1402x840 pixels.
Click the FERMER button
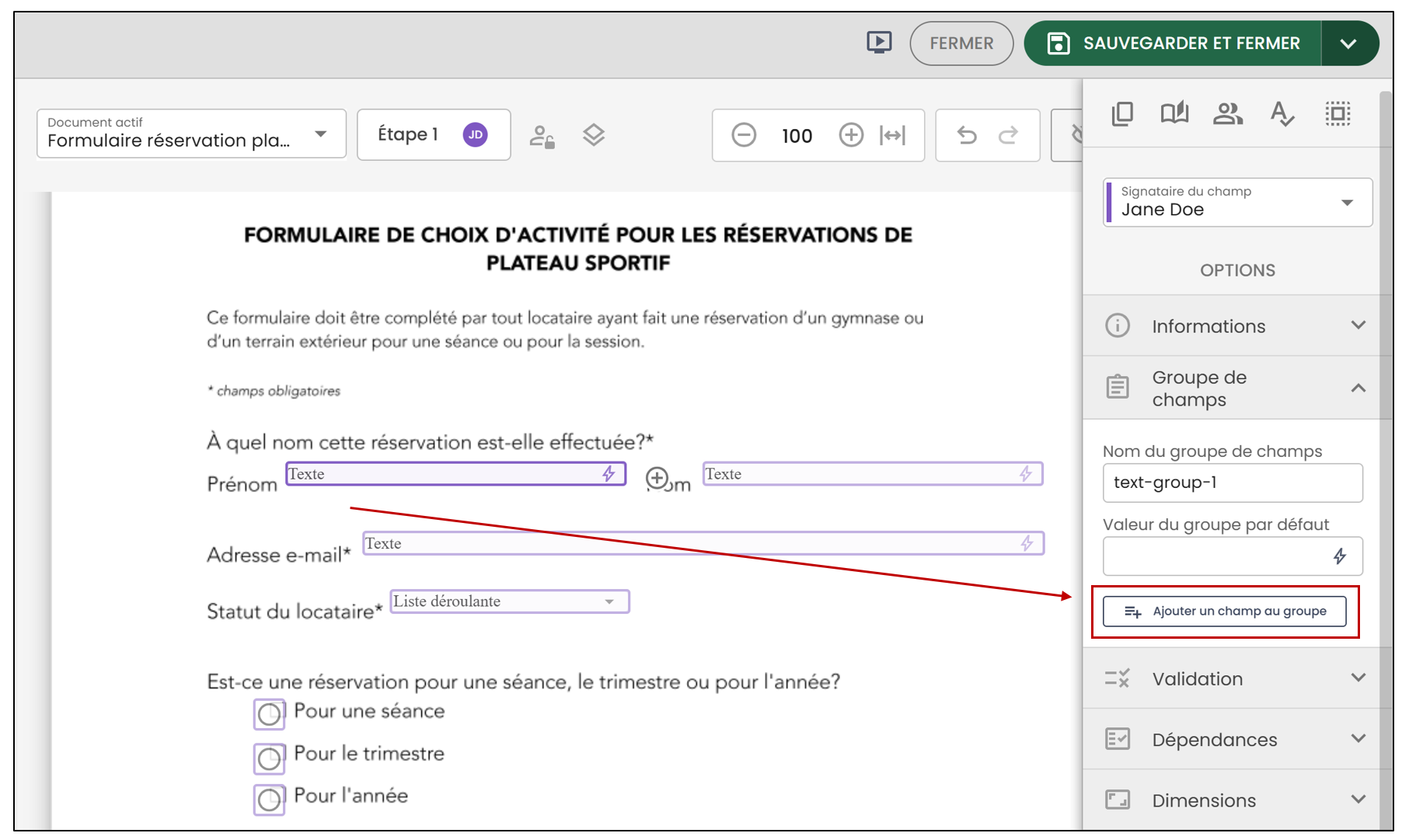(961, 44)
